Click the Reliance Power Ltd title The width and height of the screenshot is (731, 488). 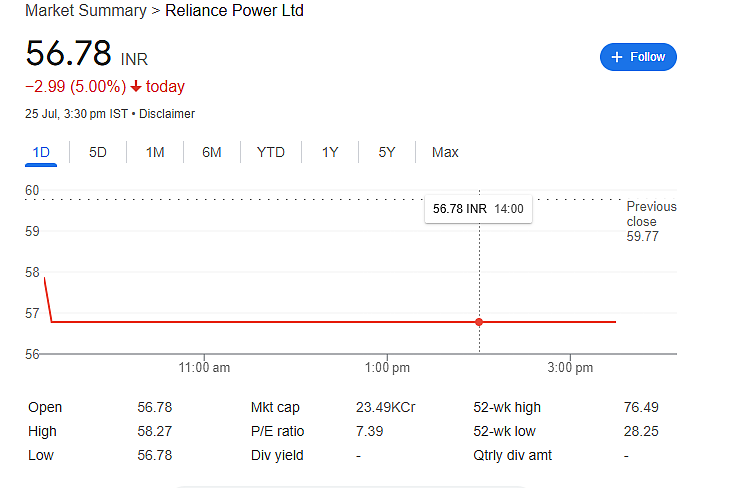pos(234,10)
